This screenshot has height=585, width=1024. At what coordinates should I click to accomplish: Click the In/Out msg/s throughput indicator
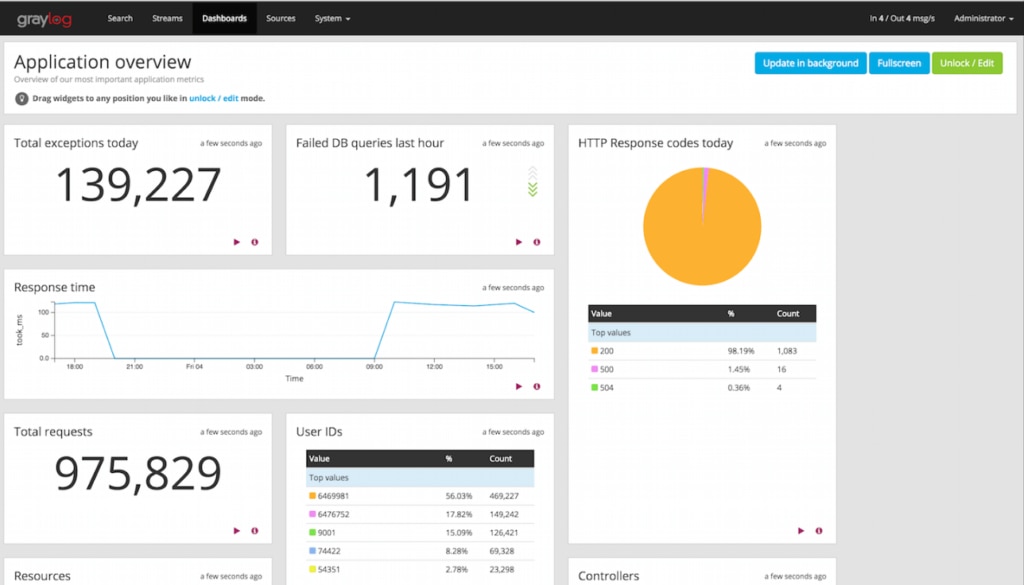click(x=902, y=18)
